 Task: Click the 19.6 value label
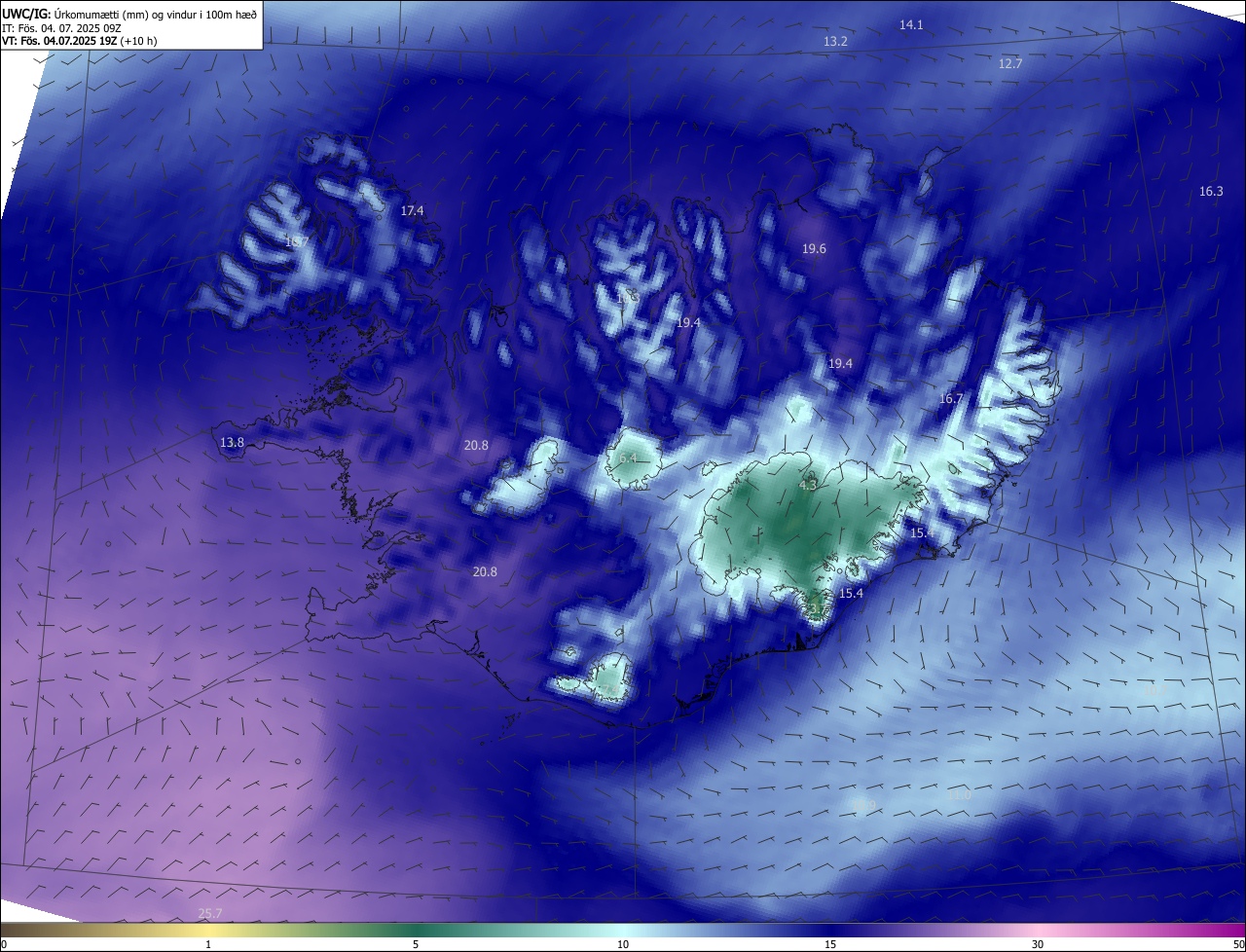pyautogui.click(x=814, y=249)
